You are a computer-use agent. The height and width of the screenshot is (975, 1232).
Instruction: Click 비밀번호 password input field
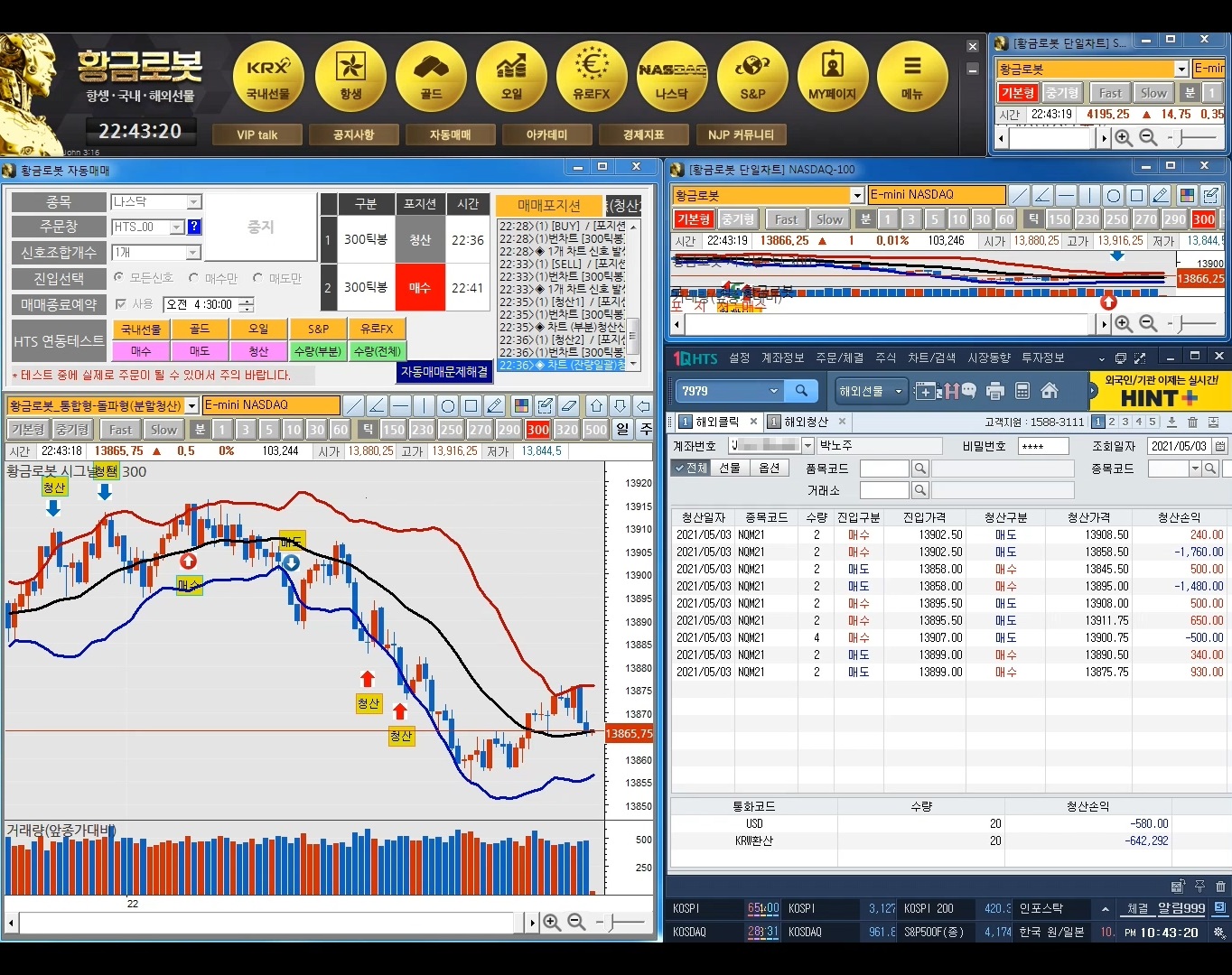1043,446
